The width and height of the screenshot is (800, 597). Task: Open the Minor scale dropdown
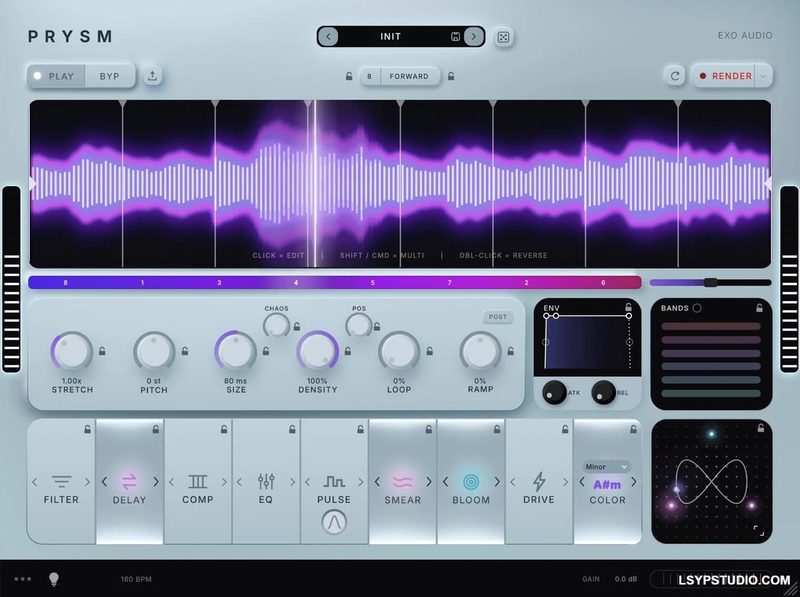(x=606, y=467)
